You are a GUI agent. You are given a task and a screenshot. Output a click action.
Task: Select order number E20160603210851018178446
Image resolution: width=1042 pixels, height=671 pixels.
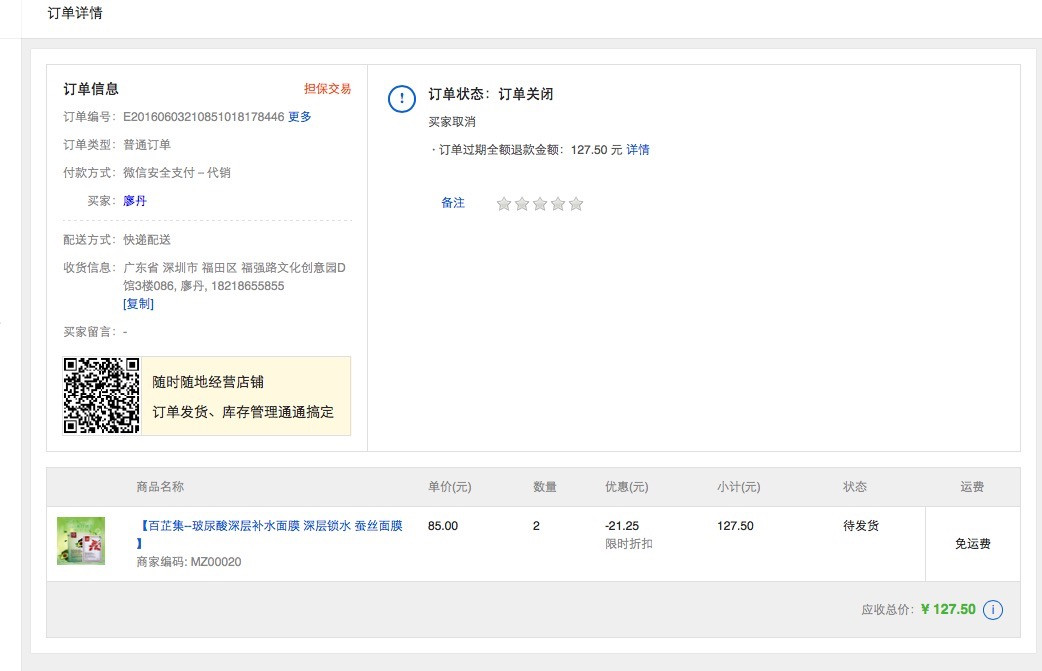pyautogui.click(x=203, y=117)
